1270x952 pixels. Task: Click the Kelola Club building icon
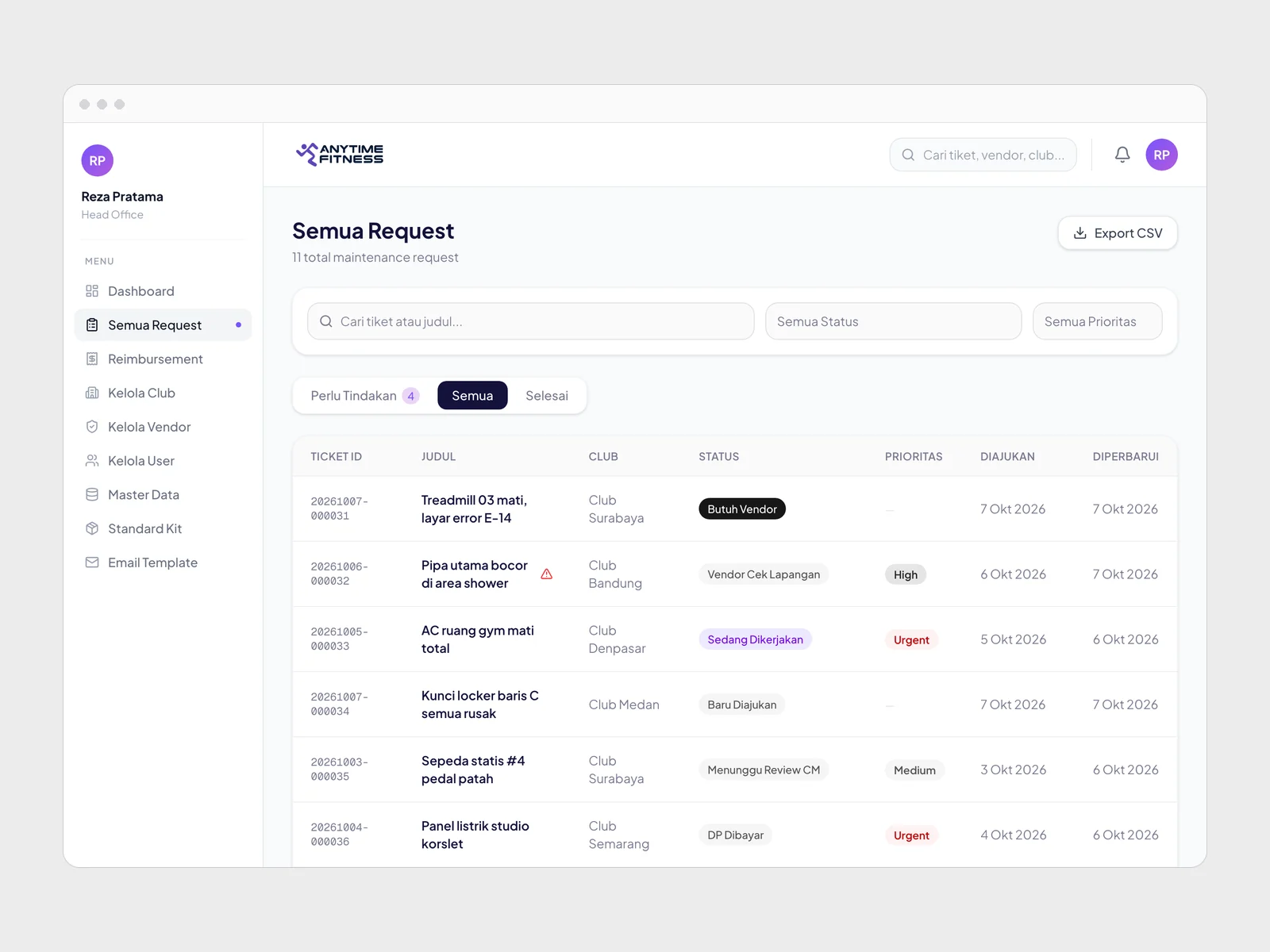coord(92,393)
